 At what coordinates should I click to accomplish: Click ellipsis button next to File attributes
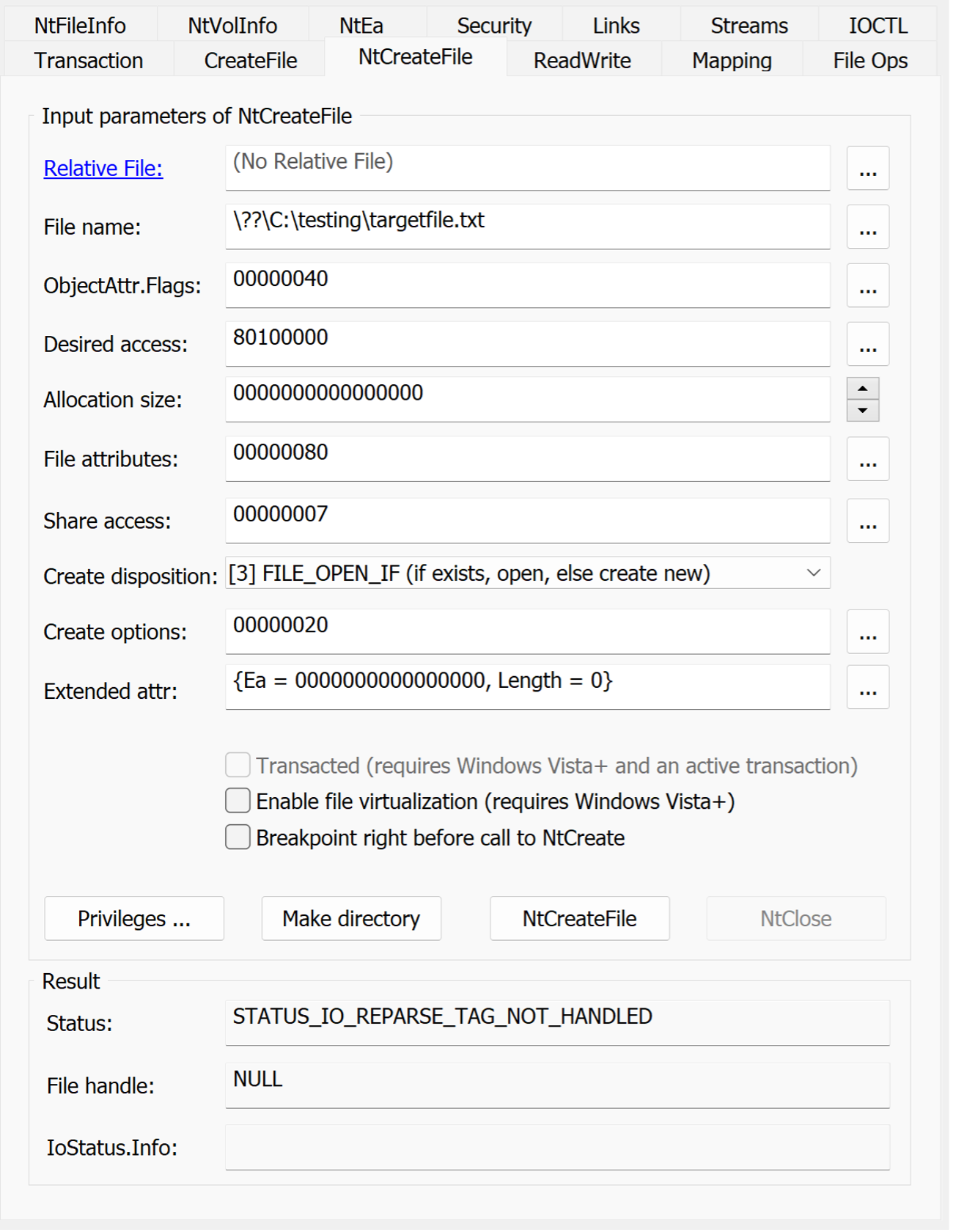(867, 460)
